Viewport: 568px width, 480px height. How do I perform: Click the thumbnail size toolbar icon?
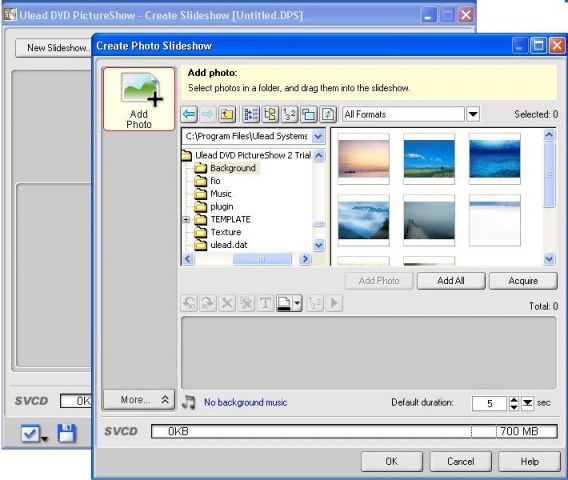pyautogui.click(x=309, y=114)
